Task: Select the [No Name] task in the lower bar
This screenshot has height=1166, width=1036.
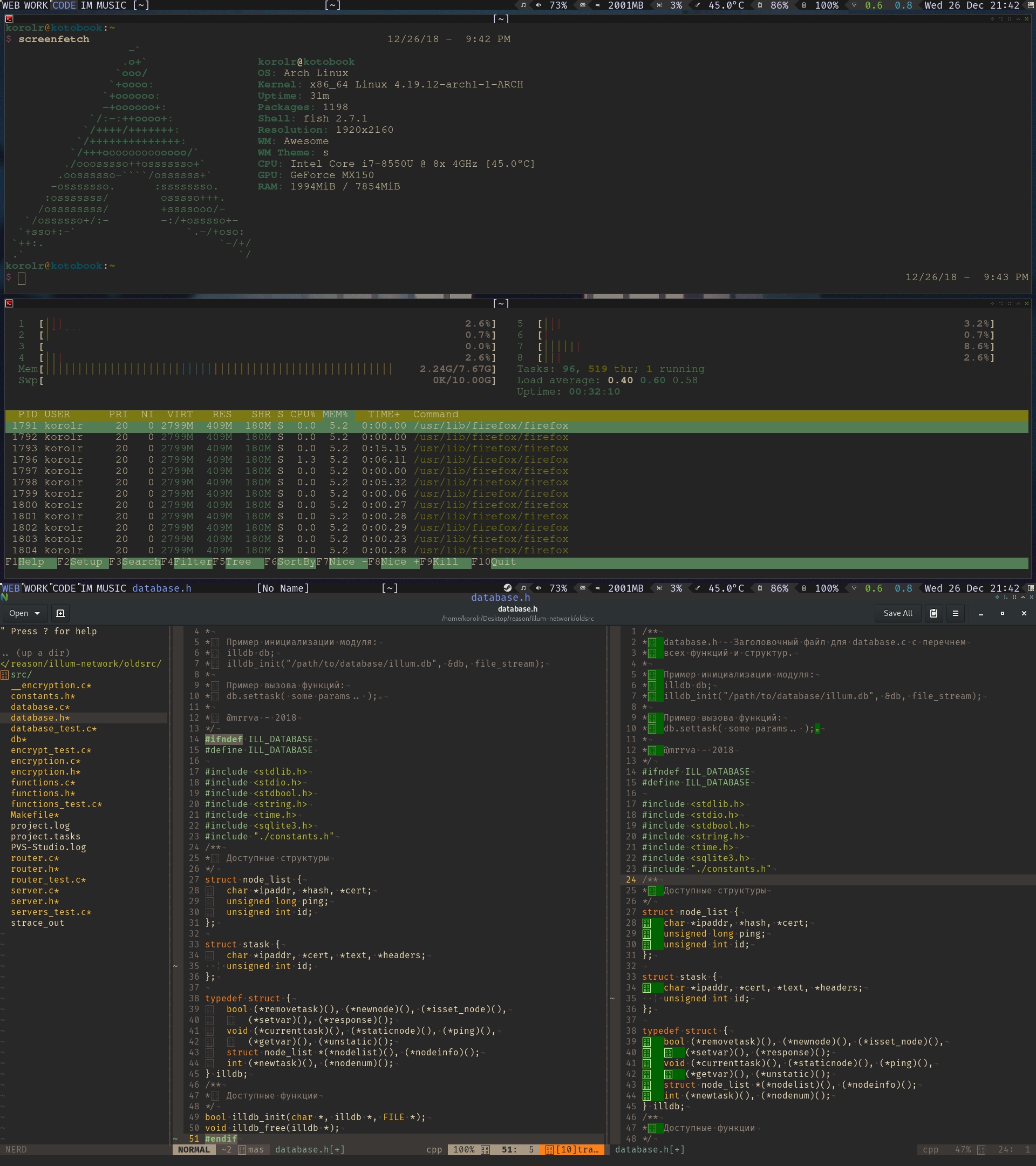Action: click(x=283, y=588)
